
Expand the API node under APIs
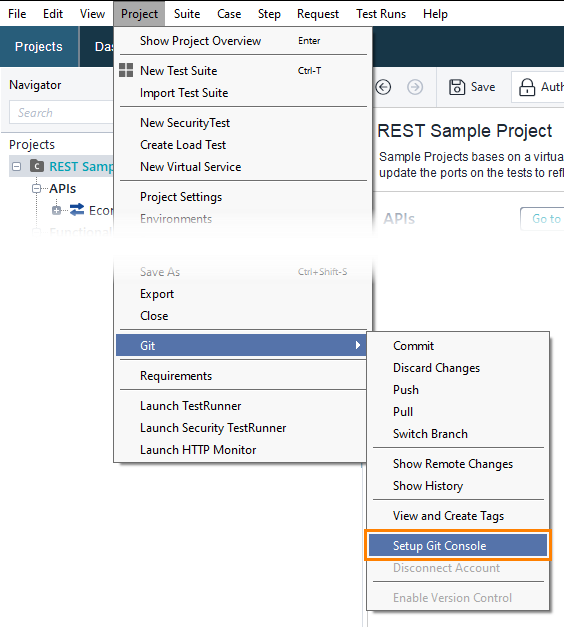coord(56,210)
